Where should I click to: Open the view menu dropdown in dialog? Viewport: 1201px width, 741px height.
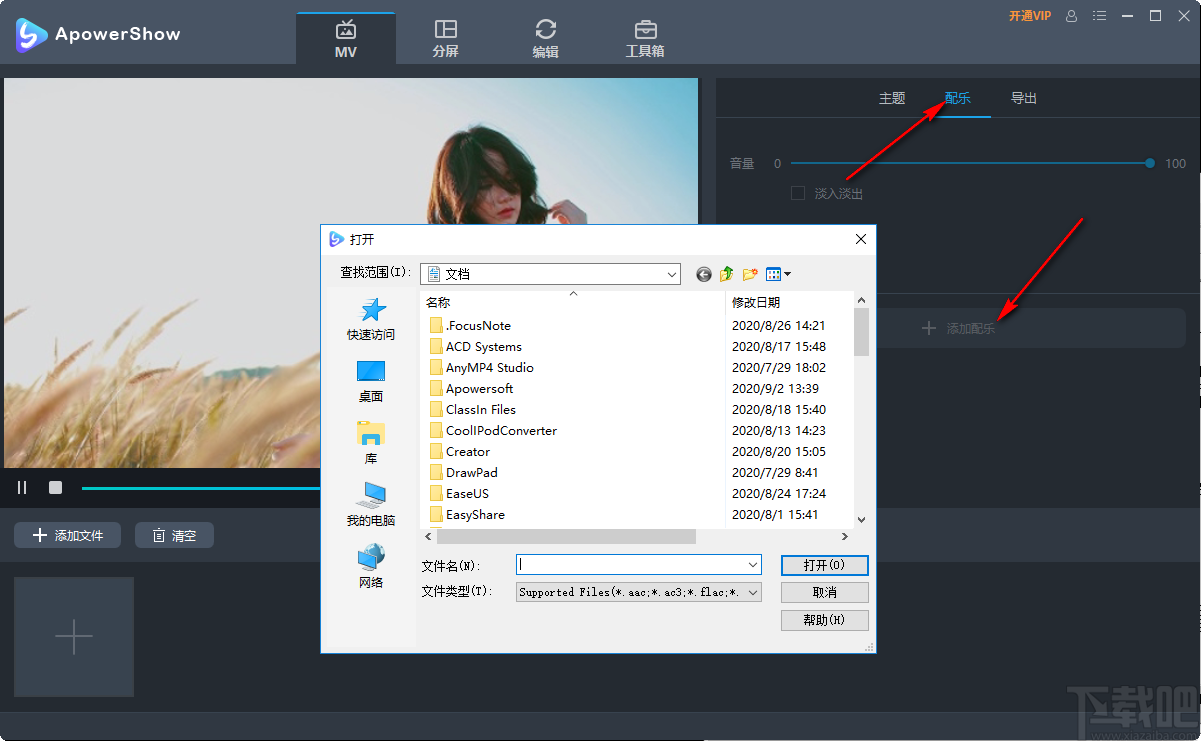click(778, 274)
